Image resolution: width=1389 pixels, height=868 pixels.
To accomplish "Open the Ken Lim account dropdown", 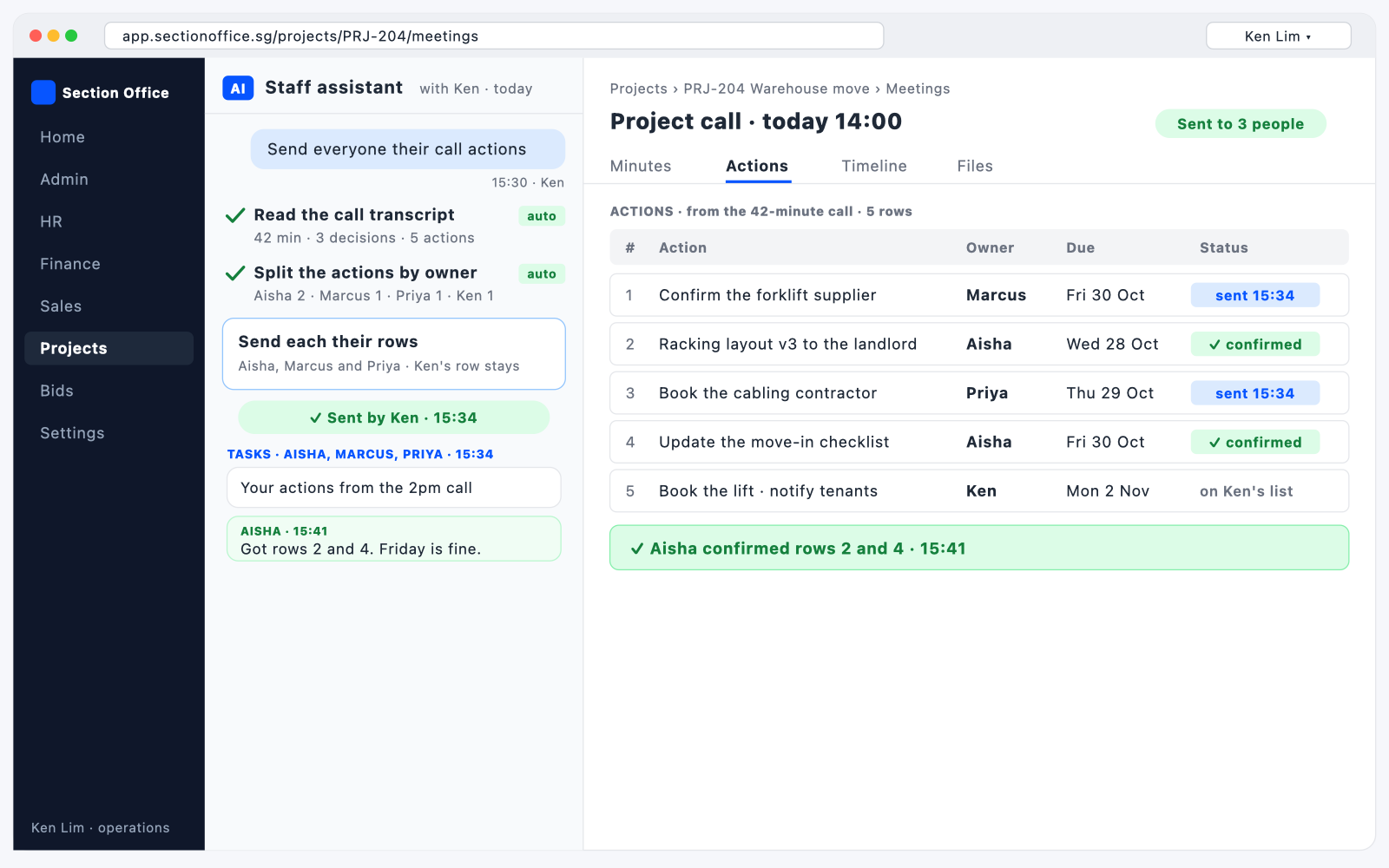I will pyautogui.click(x=1278, y=36).
